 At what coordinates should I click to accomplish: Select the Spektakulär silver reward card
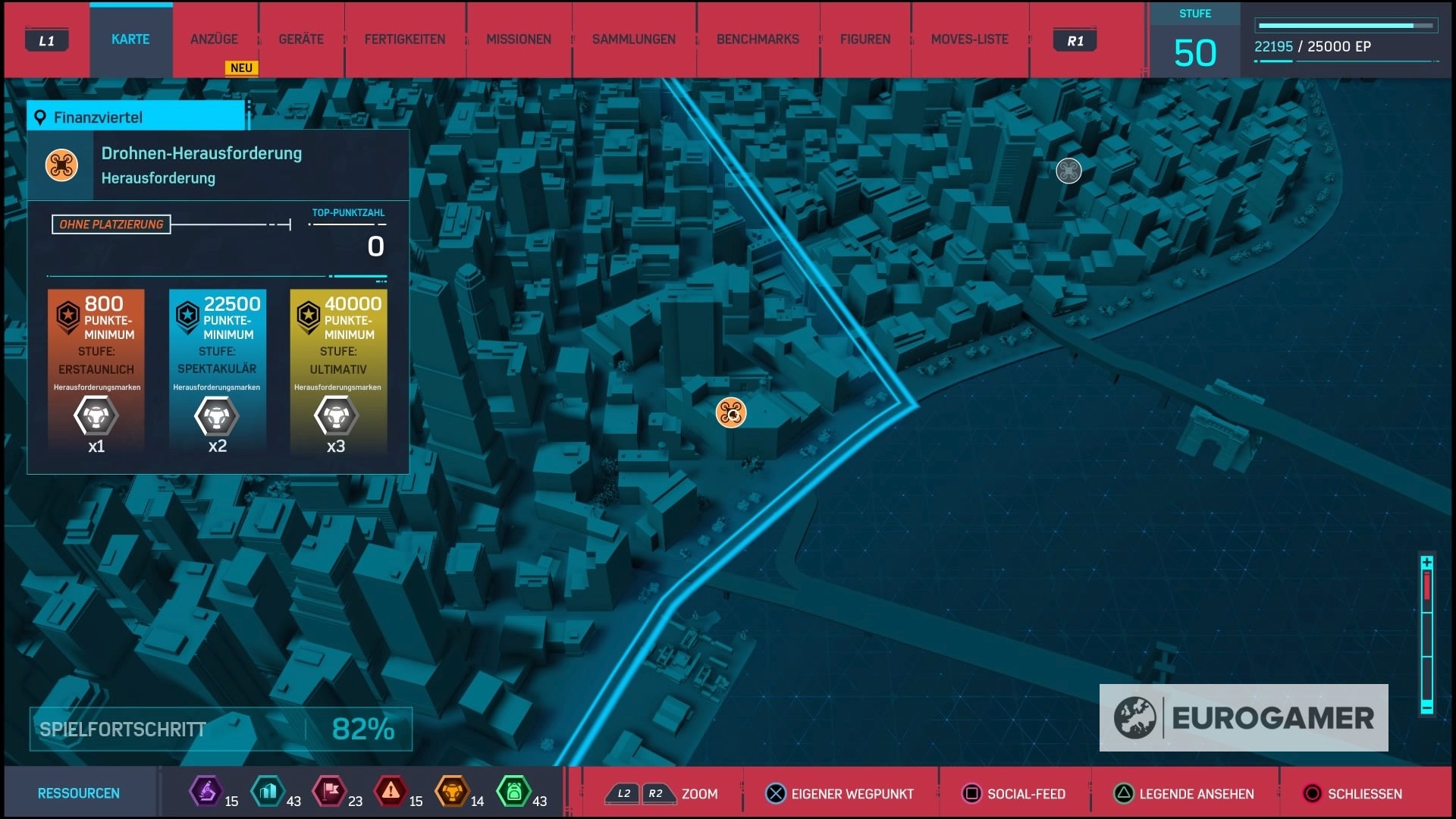click(x=218, y=372)
